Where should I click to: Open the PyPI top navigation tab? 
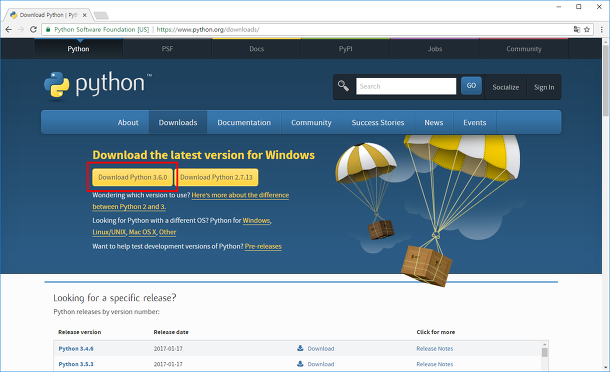pyautogui.click(x=345, y=49)
